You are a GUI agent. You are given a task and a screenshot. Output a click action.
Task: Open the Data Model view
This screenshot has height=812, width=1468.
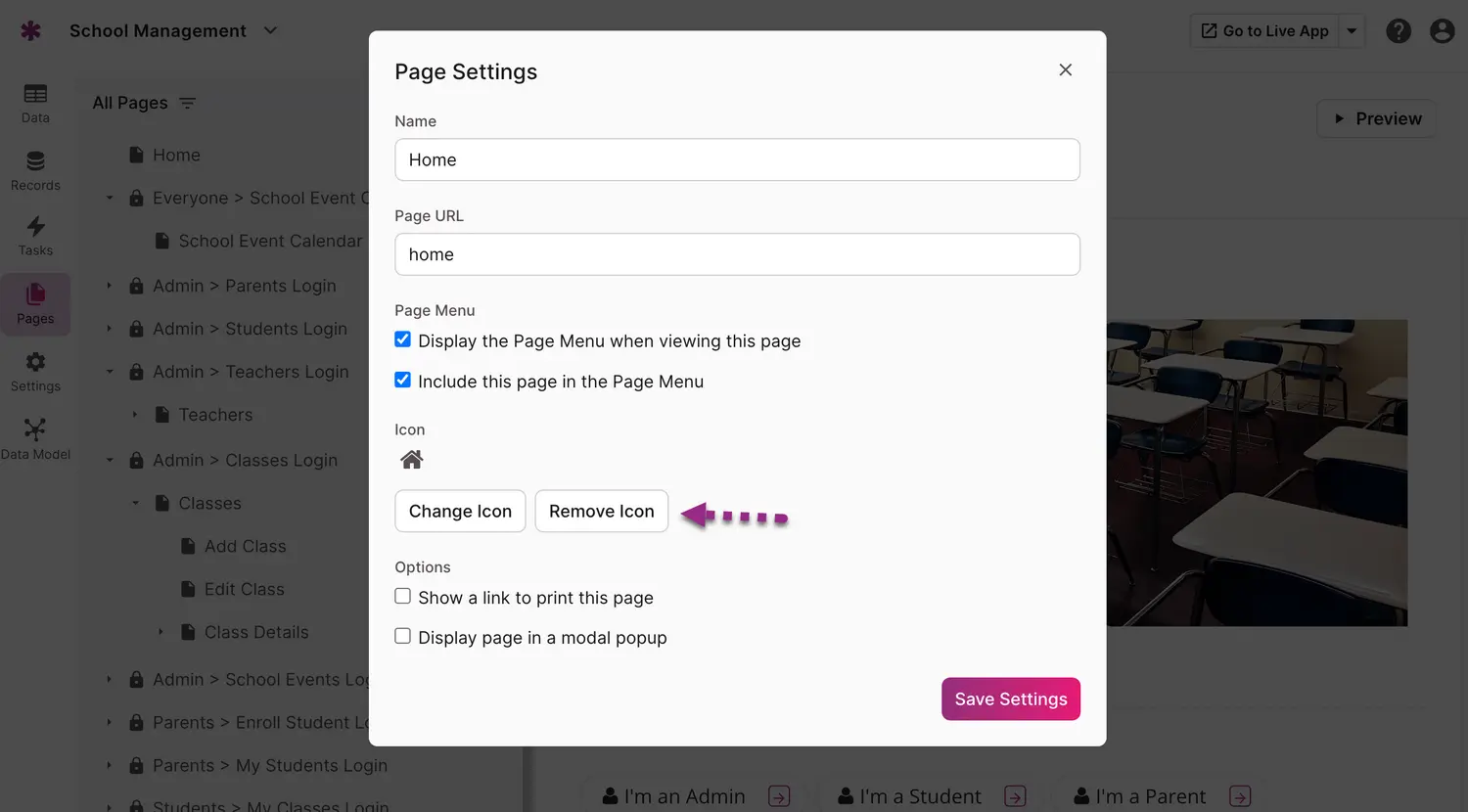(34, 437)
